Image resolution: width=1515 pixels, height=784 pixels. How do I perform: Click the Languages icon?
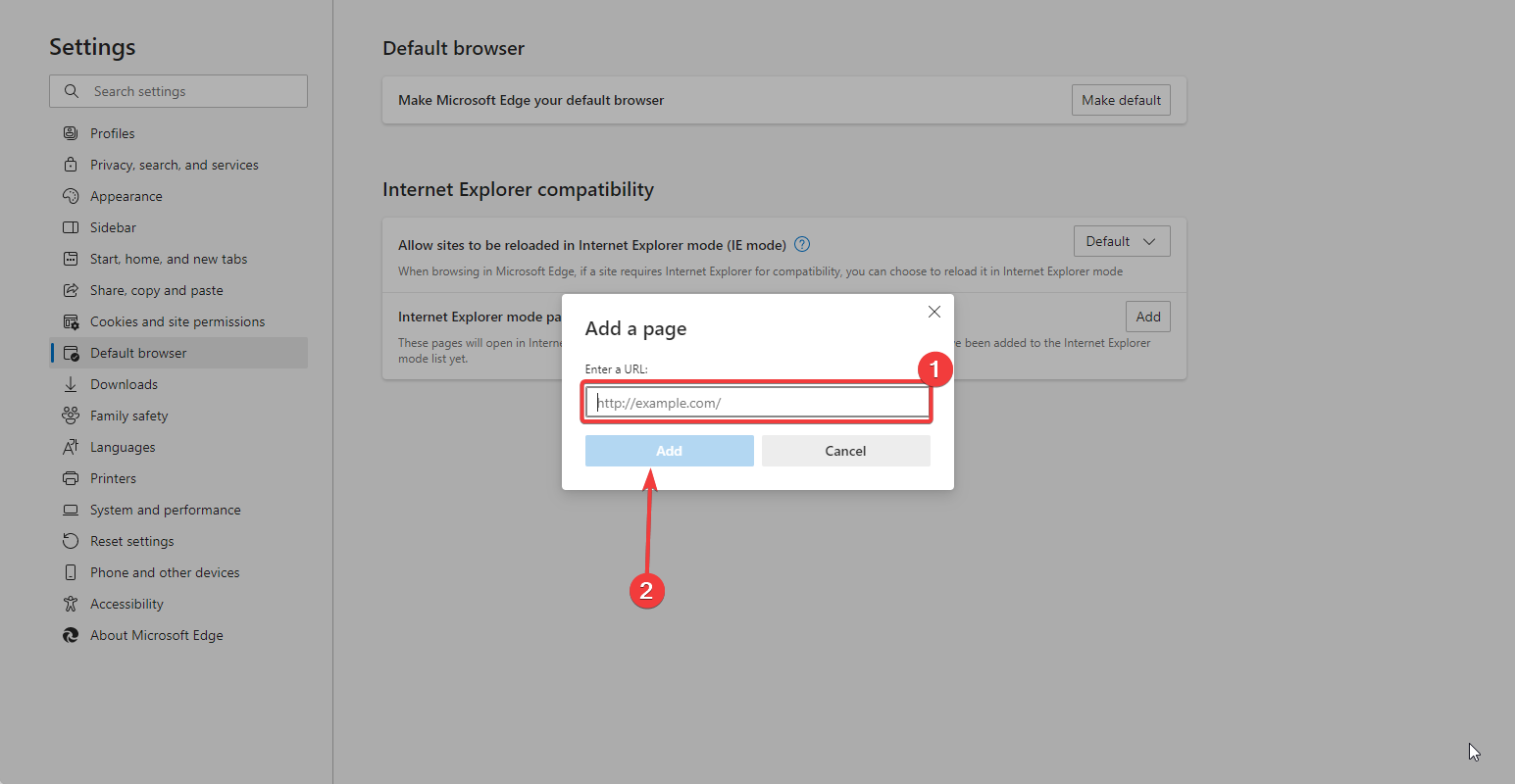[x=71, y=447]
